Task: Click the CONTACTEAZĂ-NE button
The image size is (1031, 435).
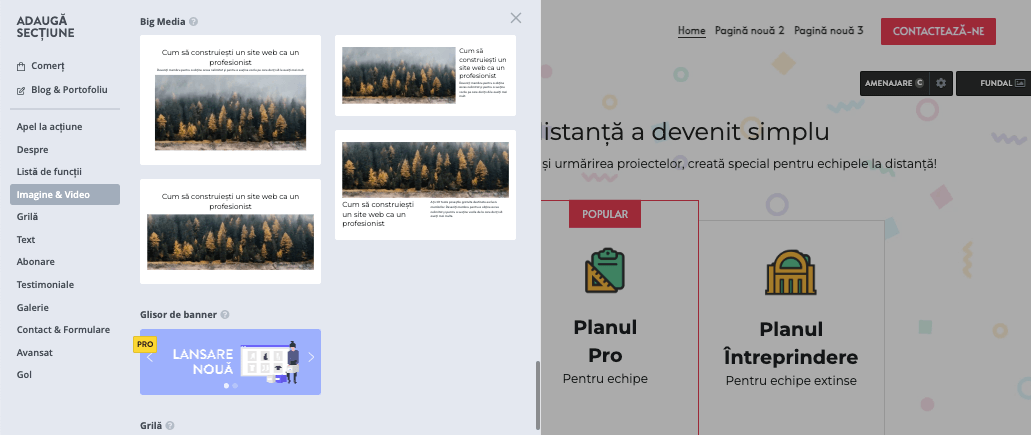Action: tap(938, 32)
